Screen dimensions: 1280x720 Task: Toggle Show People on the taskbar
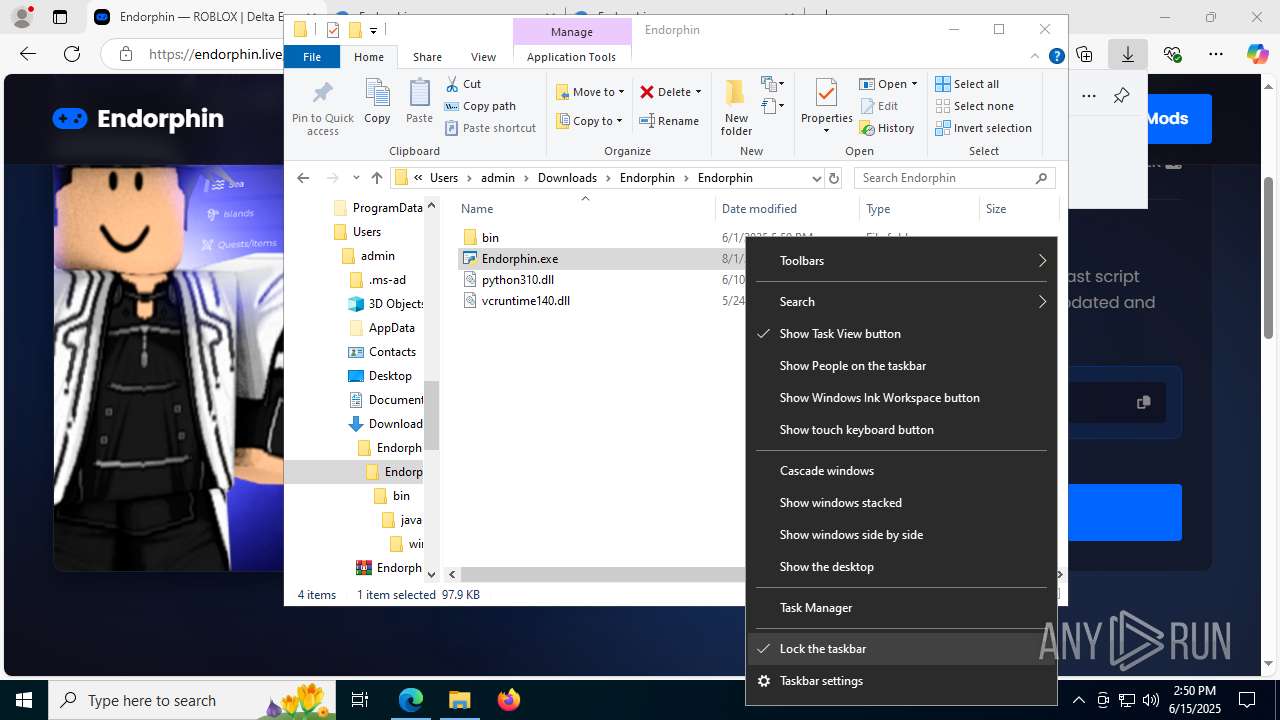pos(901,366)
